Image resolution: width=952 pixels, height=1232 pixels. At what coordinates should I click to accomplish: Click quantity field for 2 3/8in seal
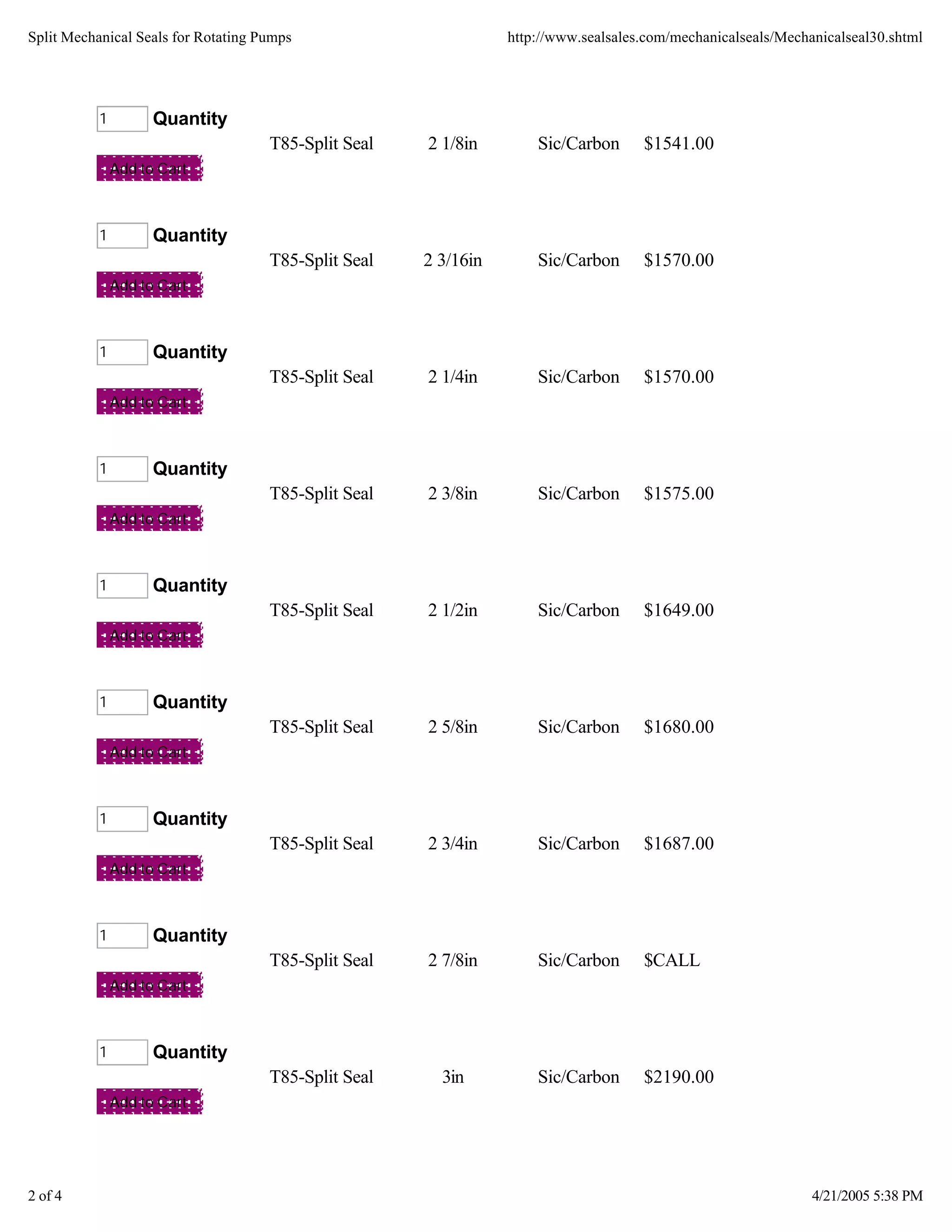122,469
